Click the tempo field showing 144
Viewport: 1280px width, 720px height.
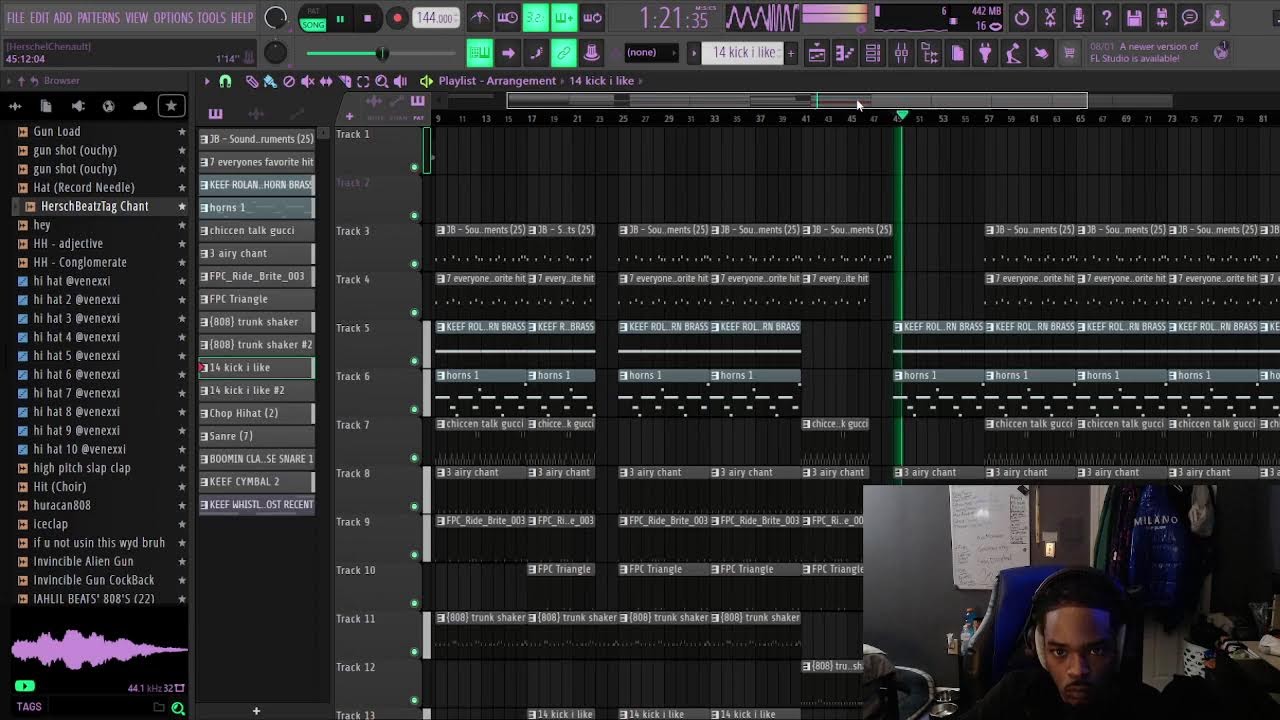coord(436,18)
